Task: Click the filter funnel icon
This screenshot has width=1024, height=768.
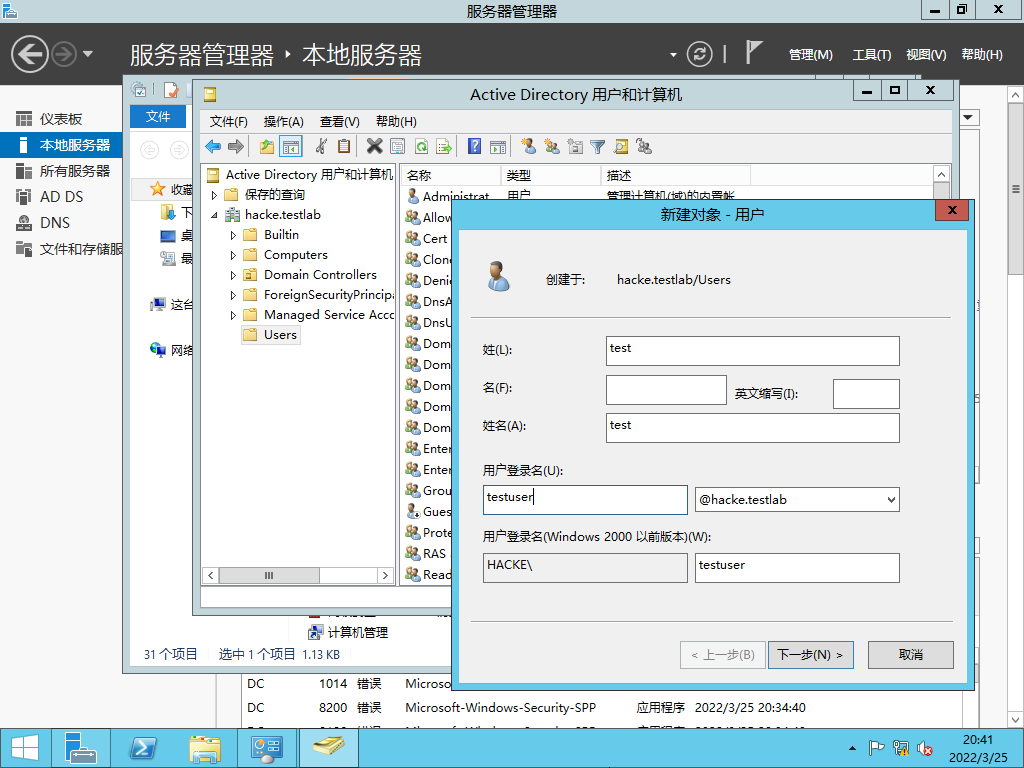Action: point(598,147)
